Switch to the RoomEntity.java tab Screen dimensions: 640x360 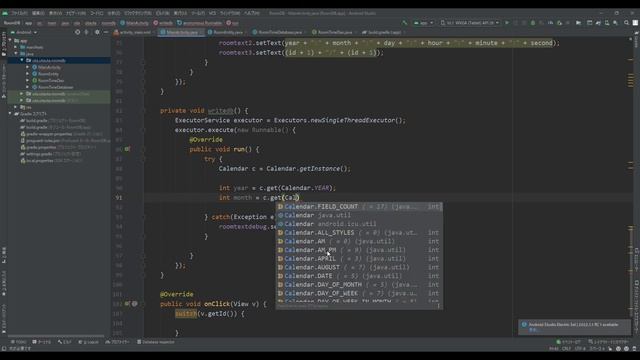(x=226, y=32)
